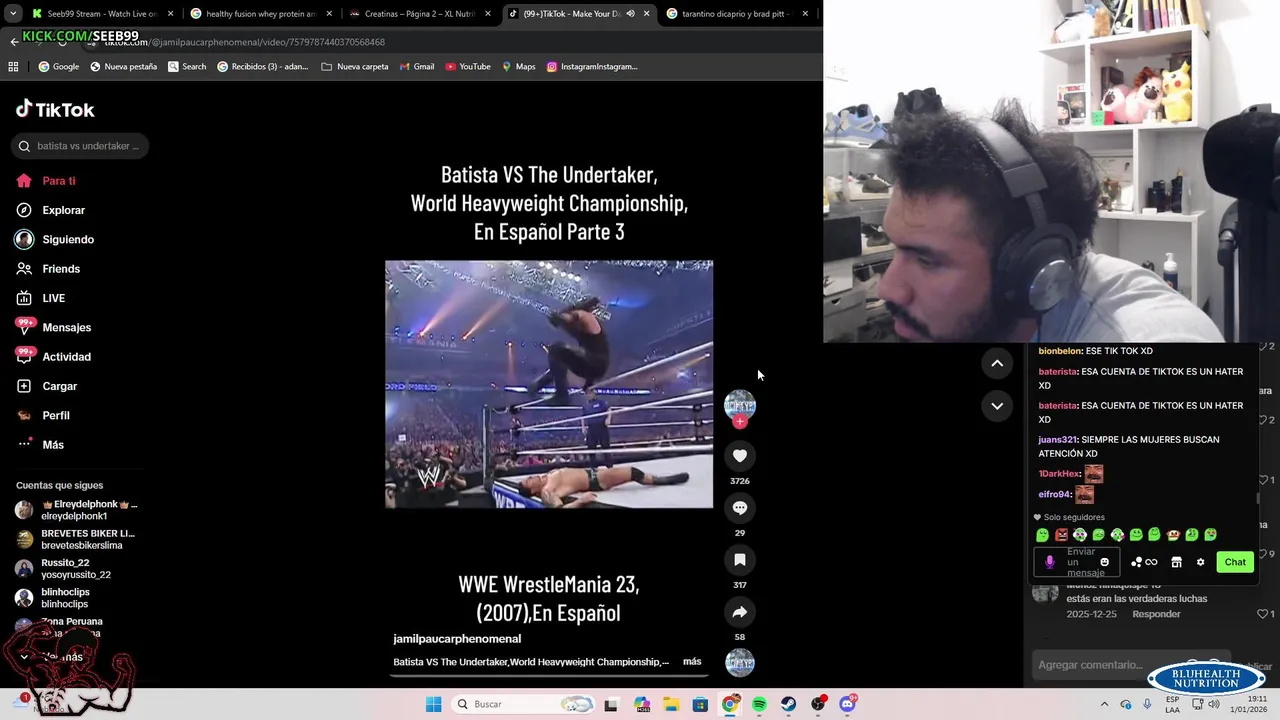Close the TikTok browser tab
The height and width of the screenshot is (720, 1280).
646,14
